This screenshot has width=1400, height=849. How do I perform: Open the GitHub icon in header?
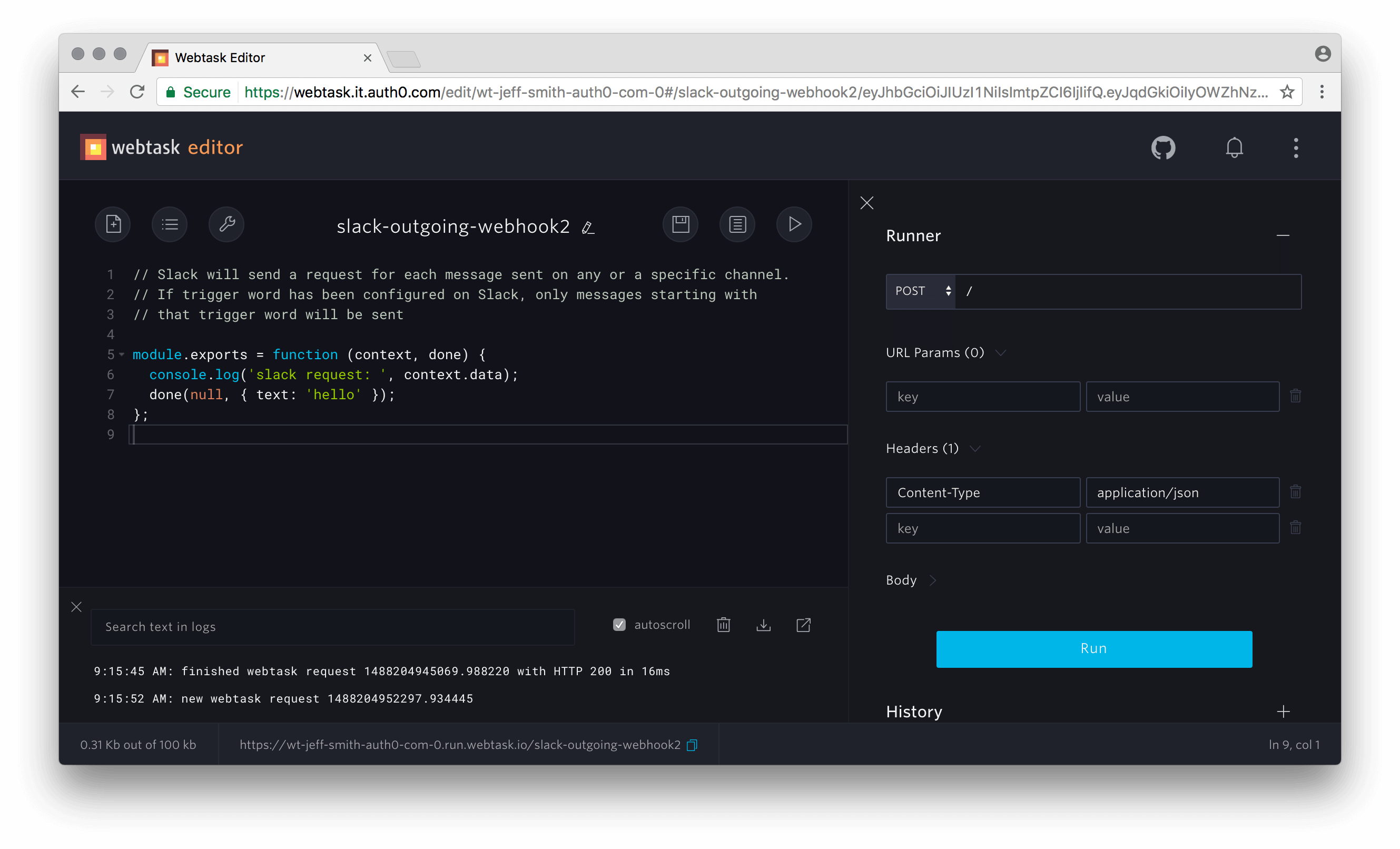1162,148
